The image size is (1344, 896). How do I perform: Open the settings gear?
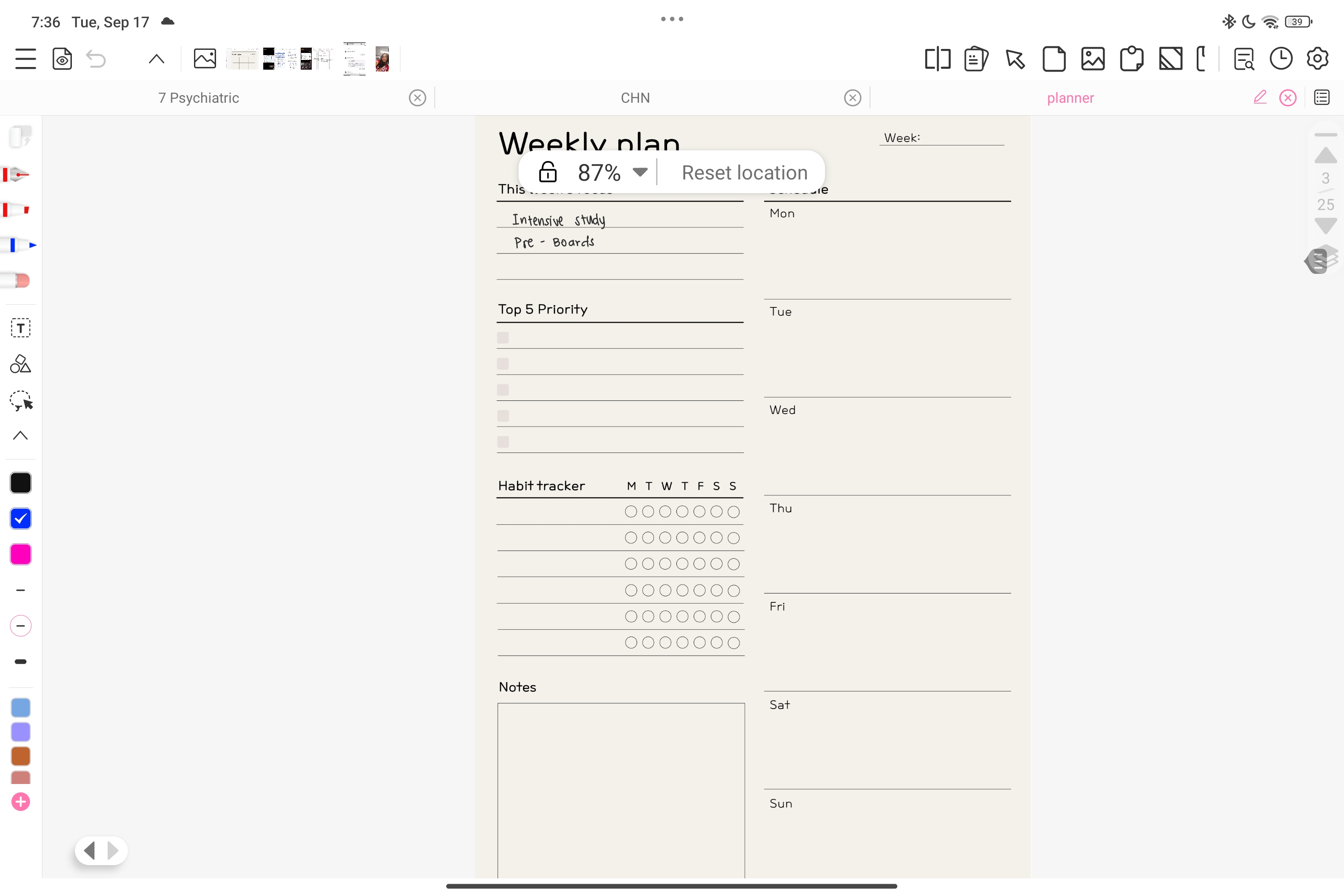click(x=1317, y=59)
